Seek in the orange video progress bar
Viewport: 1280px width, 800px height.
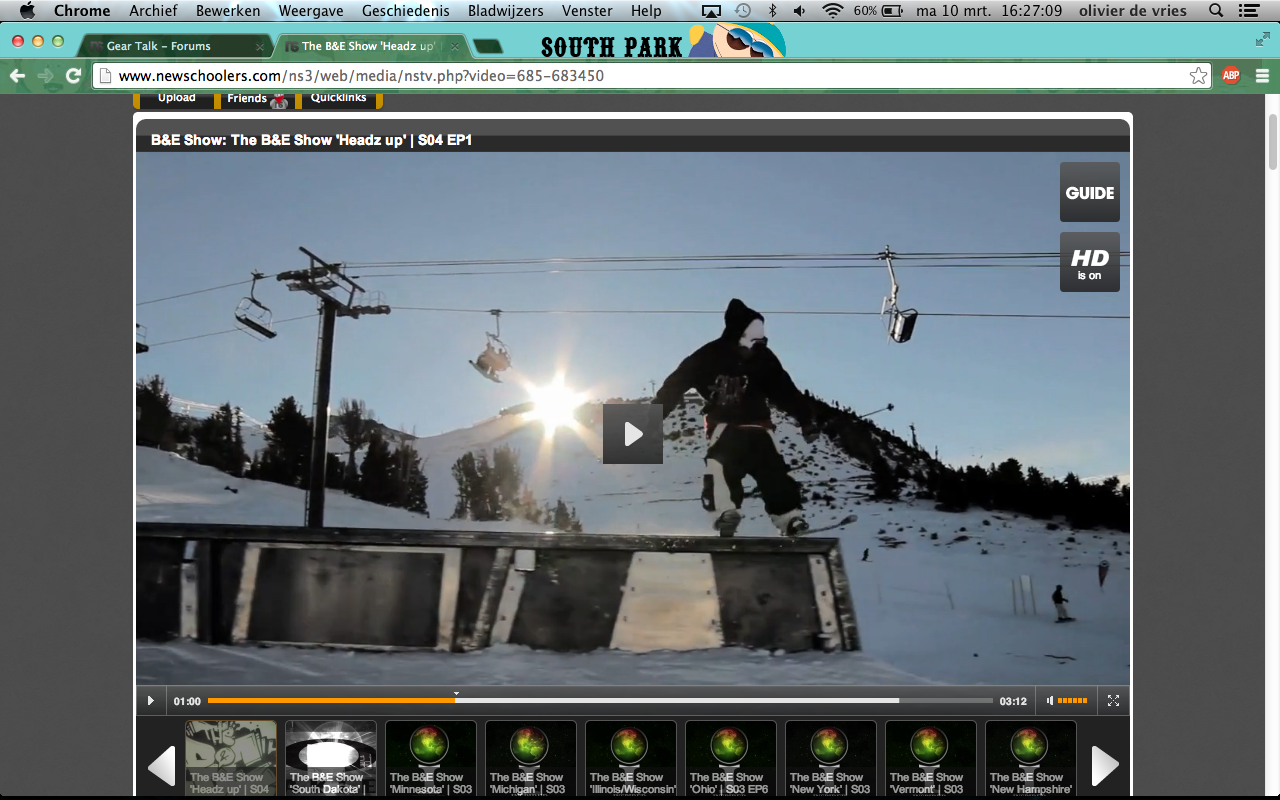pos(600,701)
